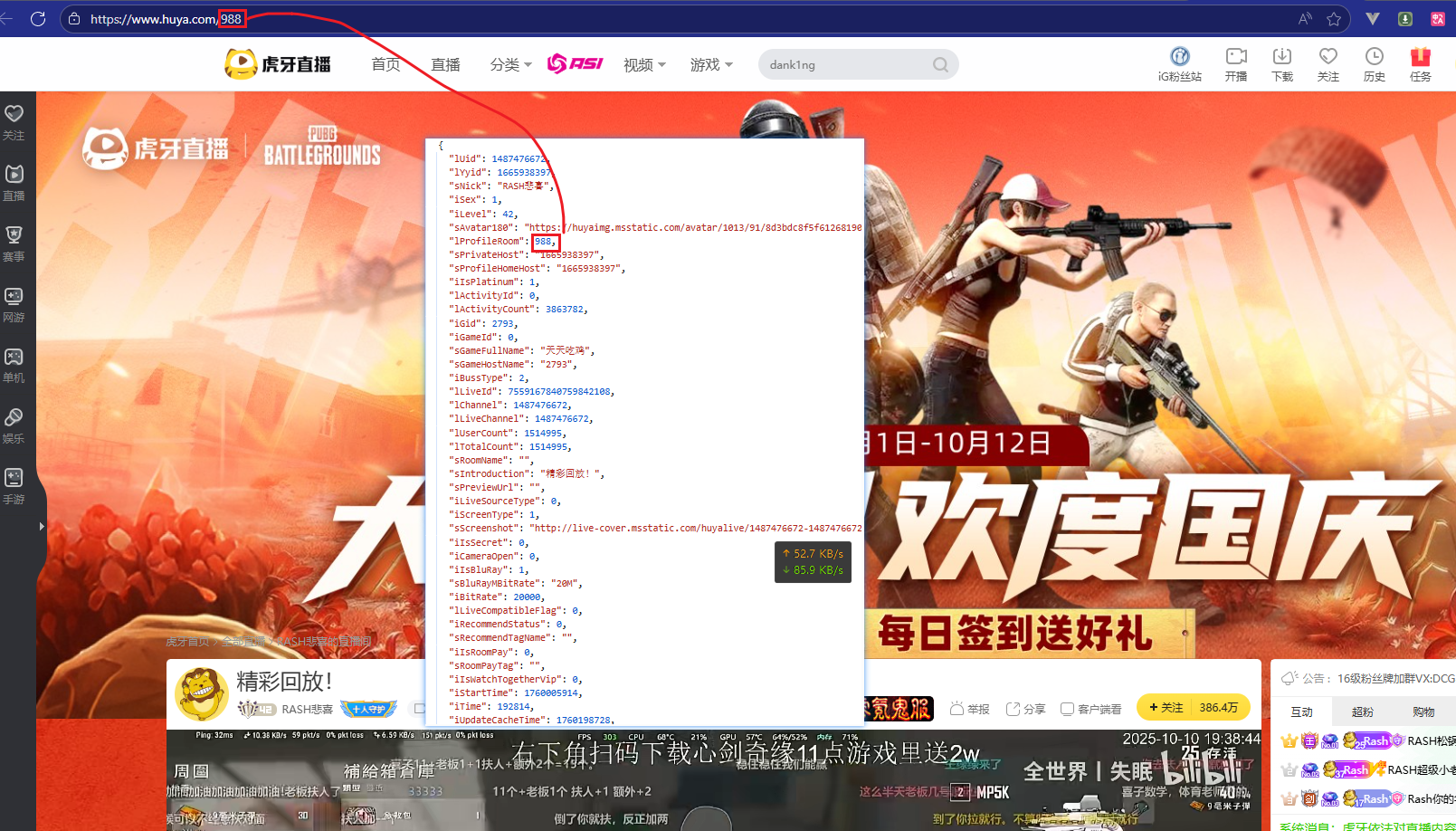Click the stream title 精彩回放!
Screen dimensions: 1456x831
(284, 681)
